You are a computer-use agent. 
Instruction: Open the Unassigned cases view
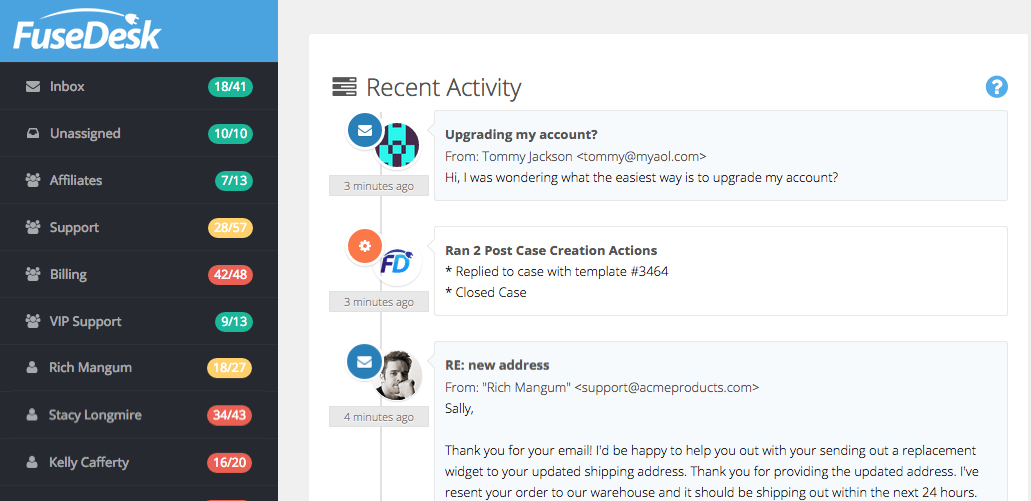139,133
